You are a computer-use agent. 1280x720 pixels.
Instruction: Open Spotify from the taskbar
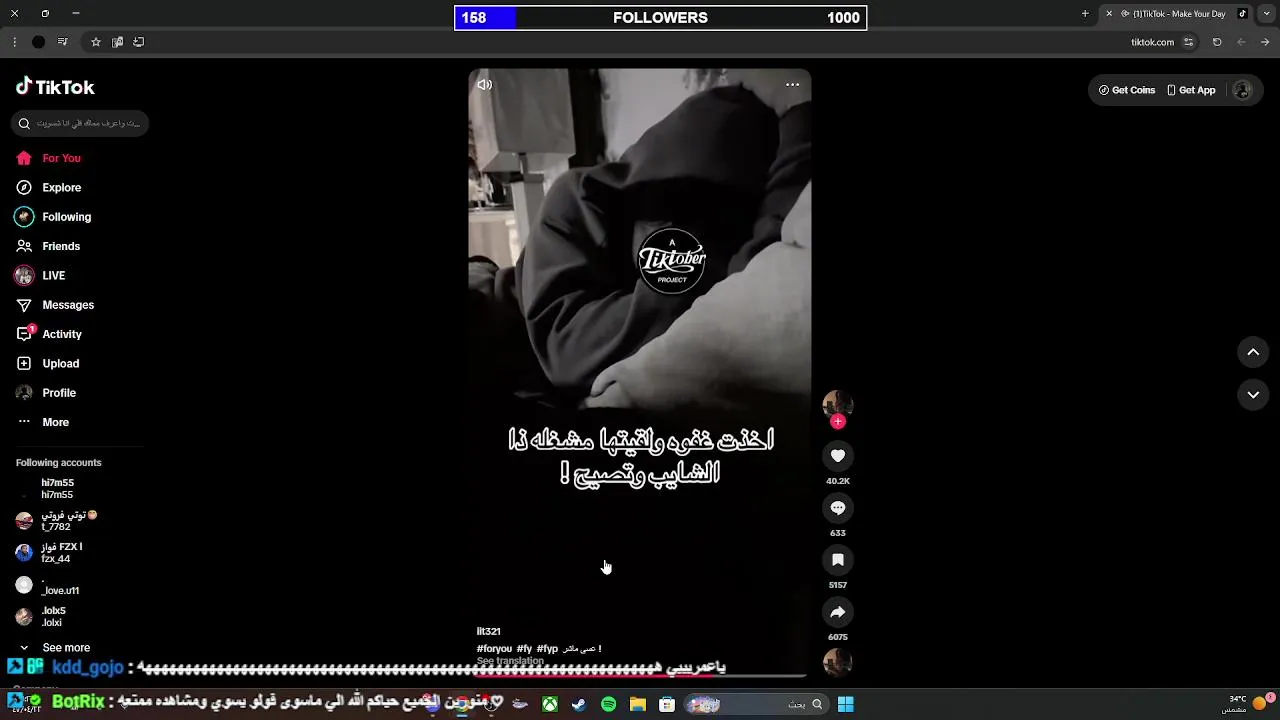click(608, 704)
